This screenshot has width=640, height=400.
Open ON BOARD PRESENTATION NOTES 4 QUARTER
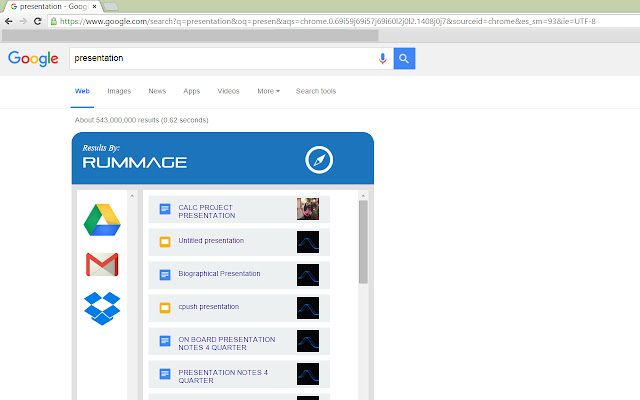(x=227, y=343)
